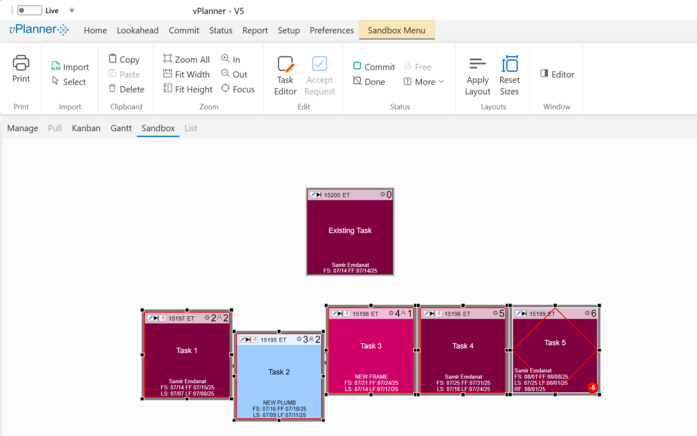Screen dimensions: 697x436
Task: Set the status to Done
Action: tap(369, 82)
